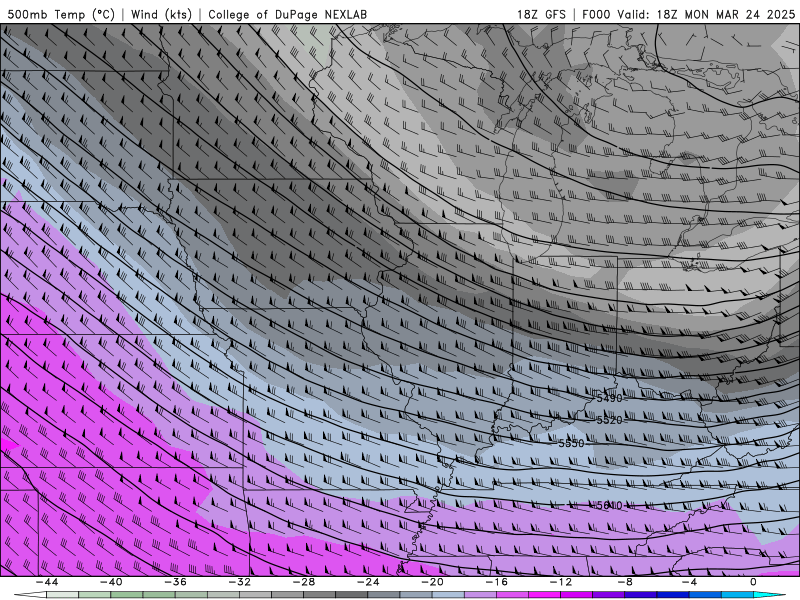800x600 pixels.
Task: Click the -36 colorbar tick label
Action: click(x=175, y=582)
